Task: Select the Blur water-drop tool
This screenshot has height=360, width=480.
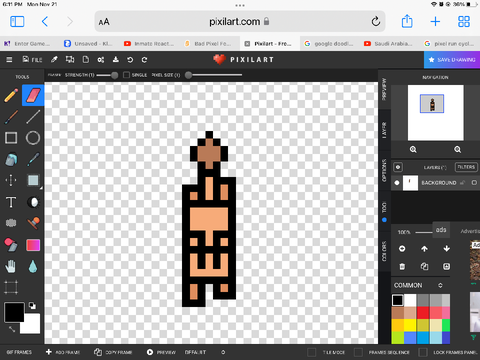Action: tap(33, 266)
